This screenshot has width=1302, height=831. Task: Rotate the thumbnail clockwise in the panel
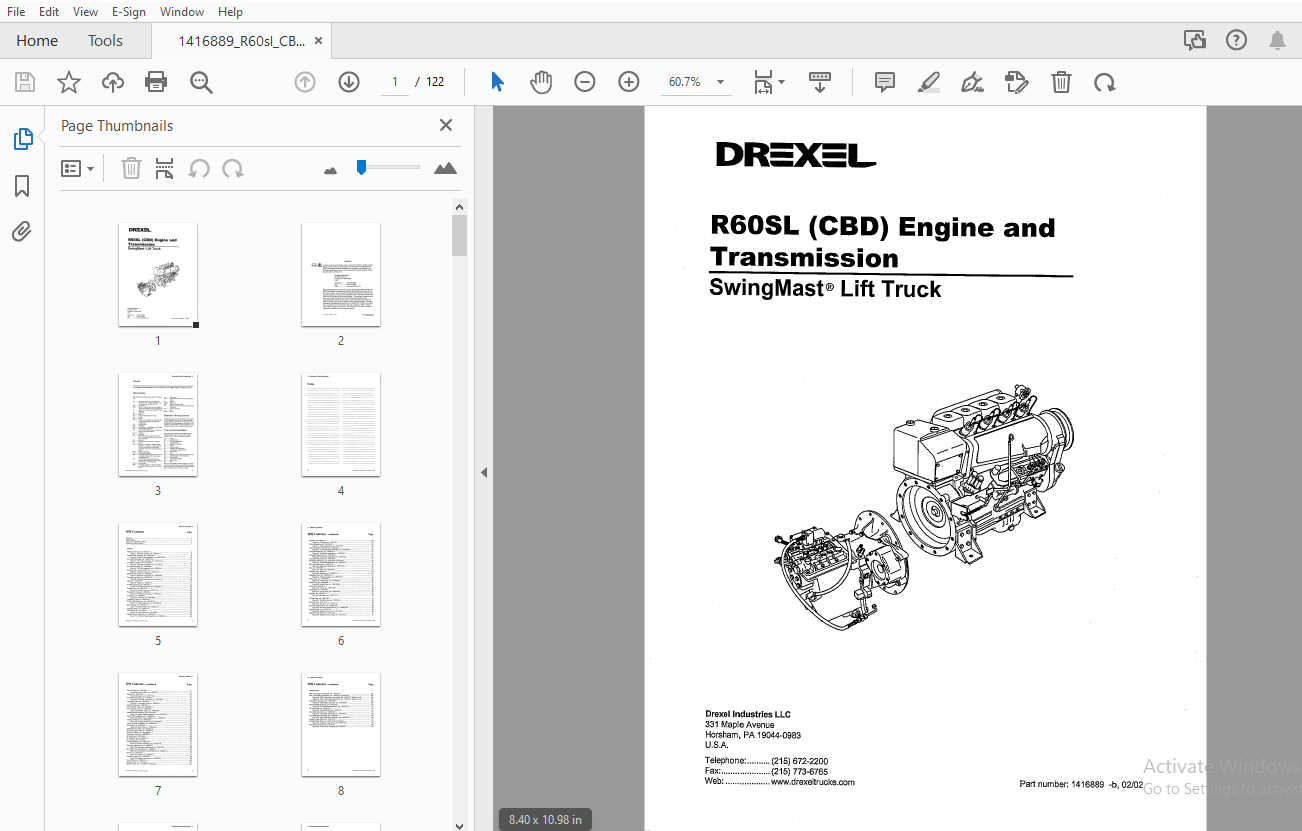[233, 169]
